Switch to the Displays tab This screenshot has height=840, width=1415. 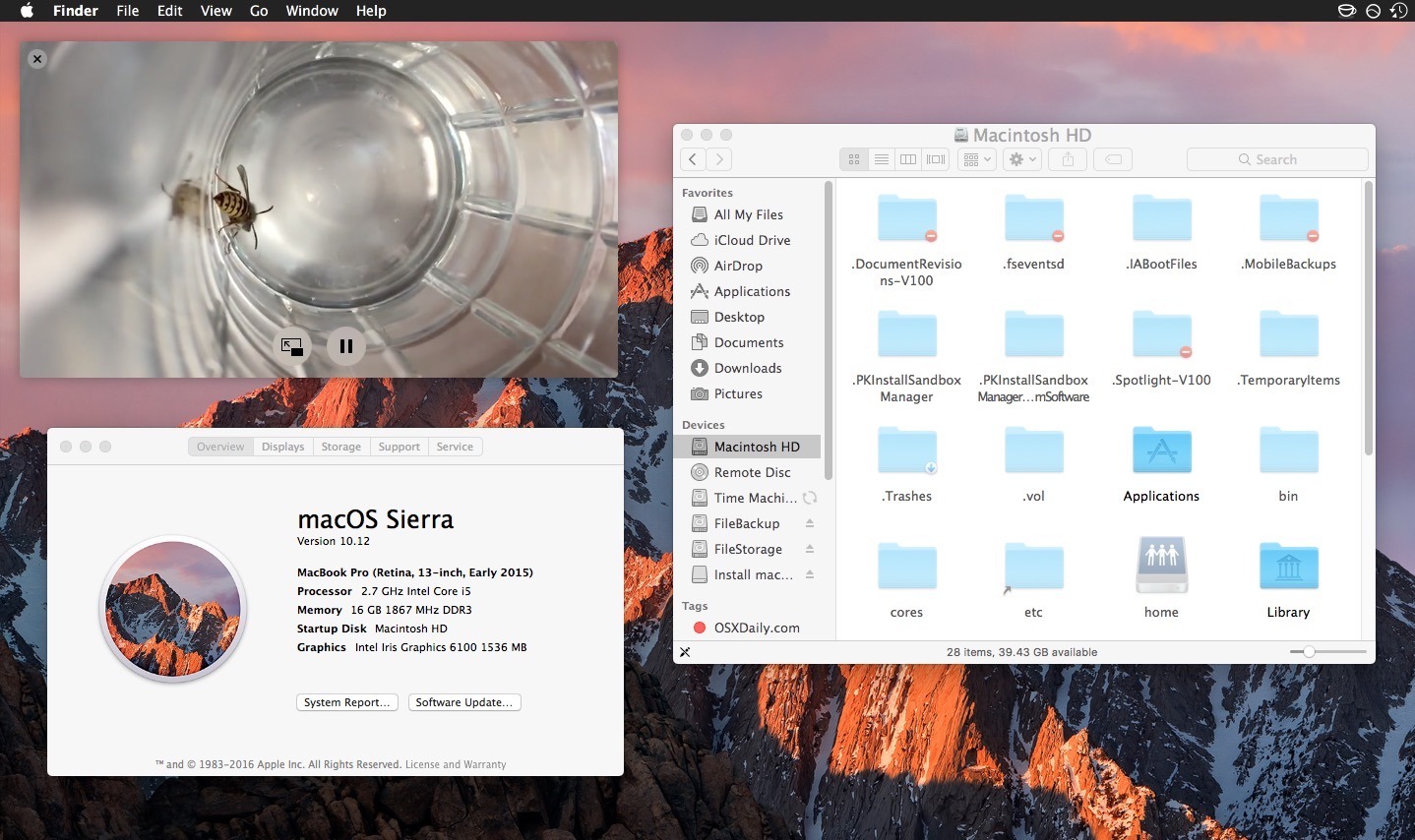pyautogui.click(x=282, y=447)
